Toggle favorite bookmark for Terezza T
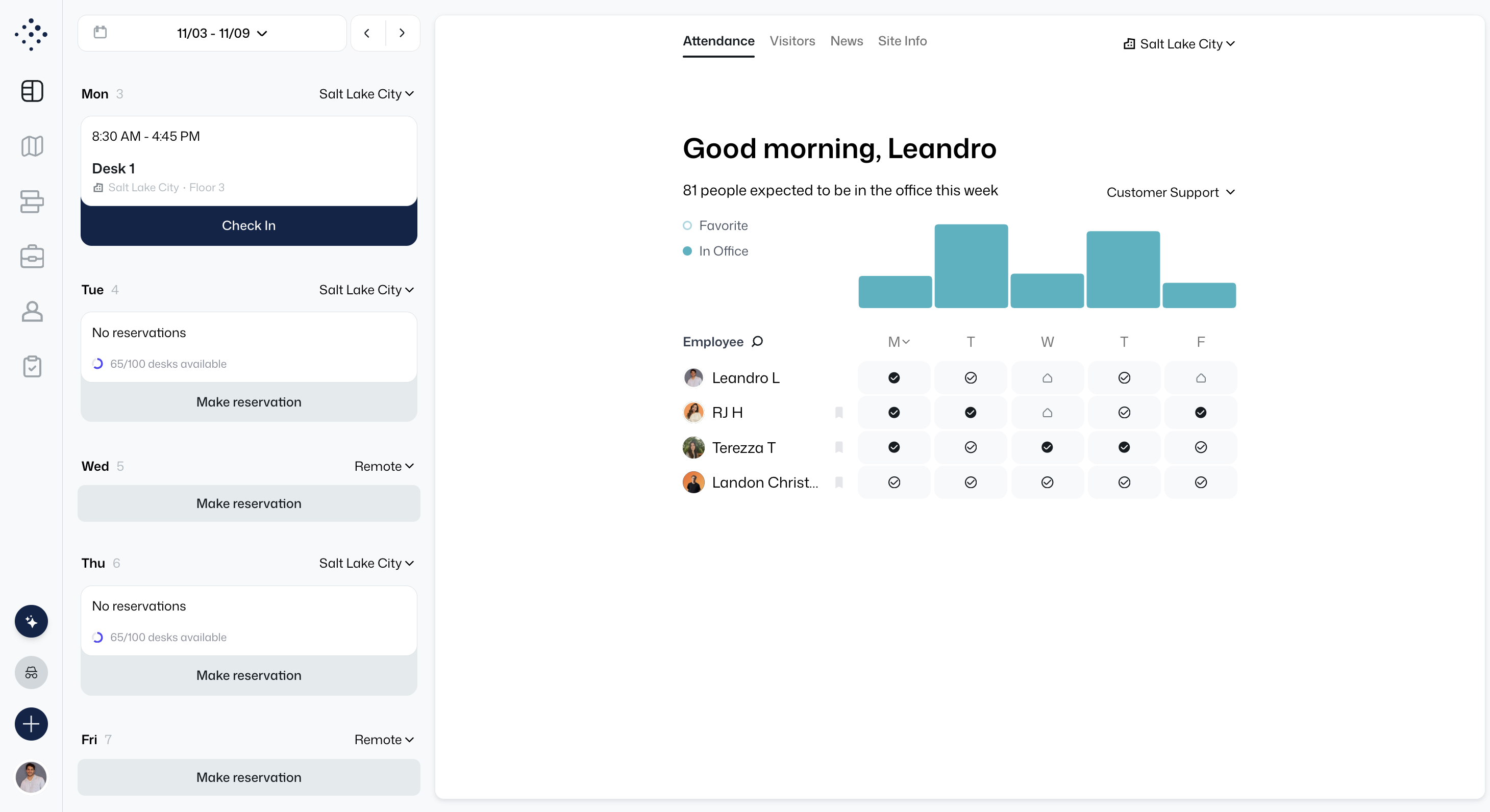The width and height of the screenshot is (1490, 812). (x=839, y=447)
